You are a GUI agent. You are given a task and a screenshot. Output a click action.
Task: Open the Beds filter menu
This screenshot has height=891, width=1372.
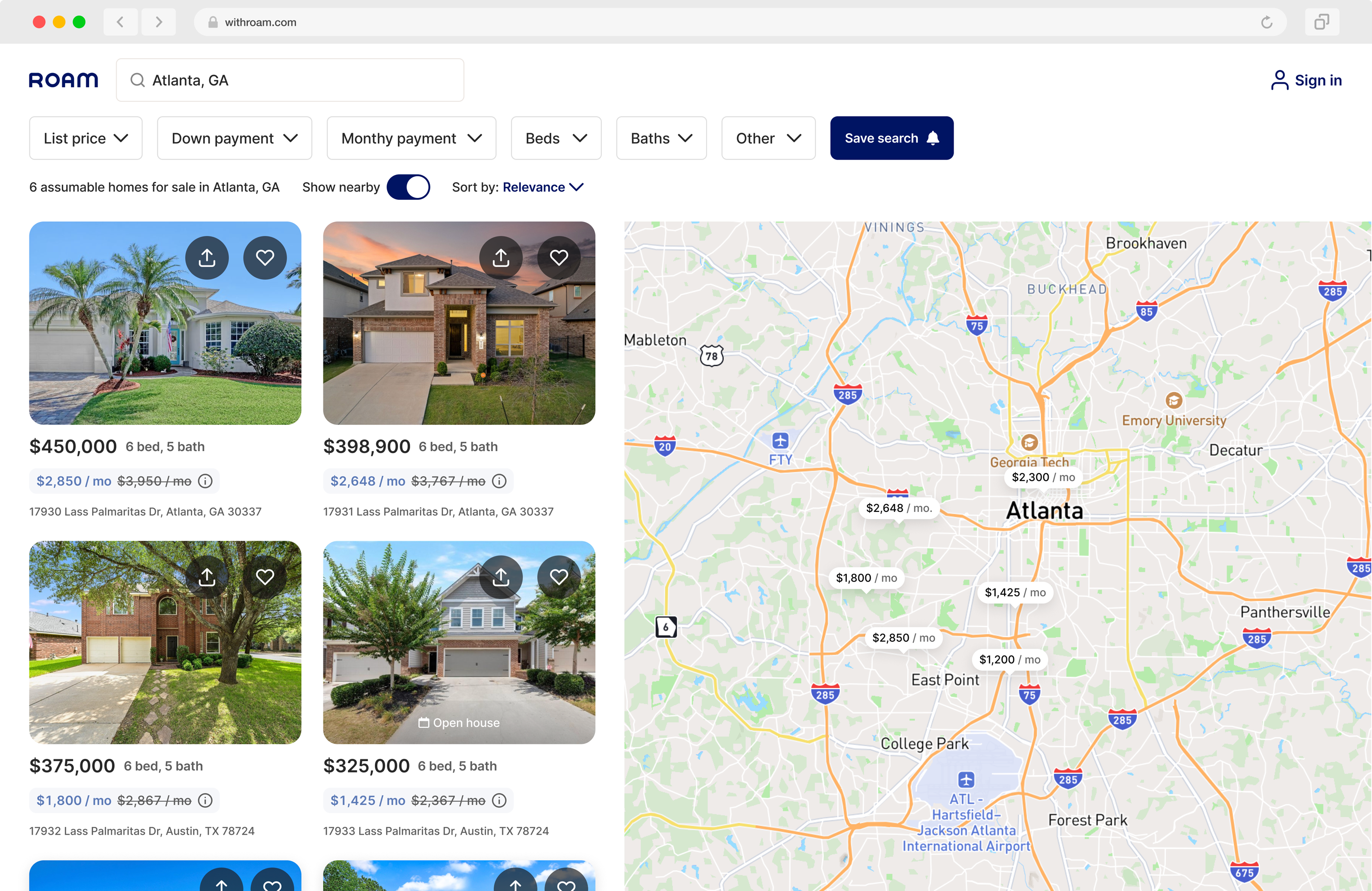pyautogui.click(x=556, y=138)
